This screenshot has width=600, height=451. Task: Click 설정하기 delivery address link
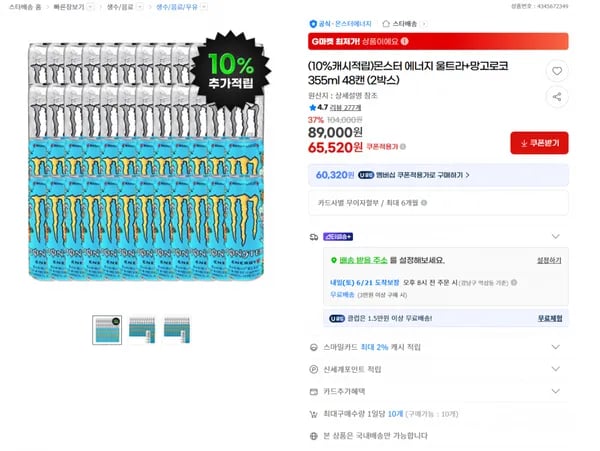click(x=549, y=261)
